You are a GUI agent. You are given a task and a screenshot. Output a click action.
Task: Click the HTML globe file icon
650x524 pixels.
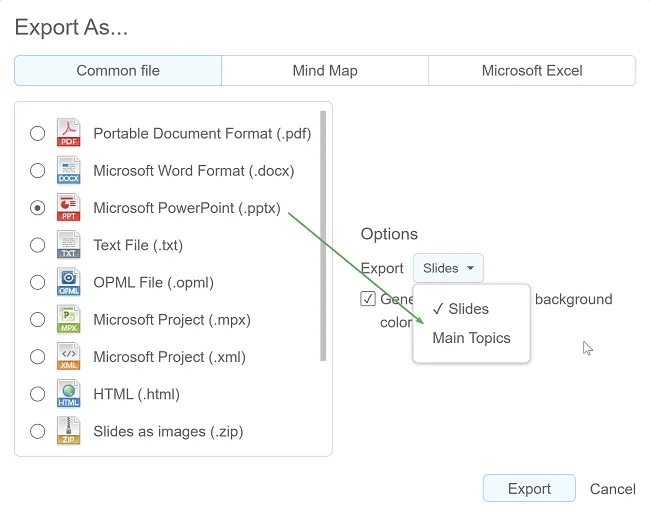(68, 394)
